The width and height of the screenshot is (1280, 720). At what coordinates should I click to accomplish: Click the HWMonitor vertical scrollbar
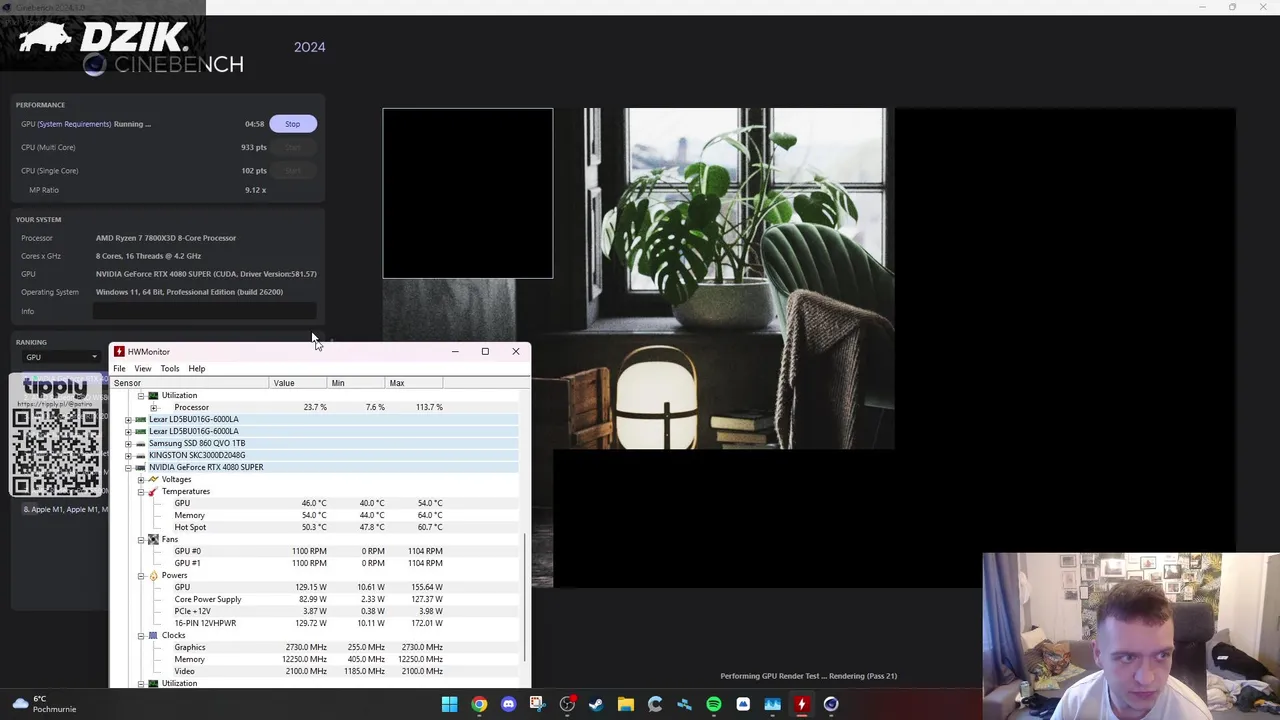pos(525,597)
